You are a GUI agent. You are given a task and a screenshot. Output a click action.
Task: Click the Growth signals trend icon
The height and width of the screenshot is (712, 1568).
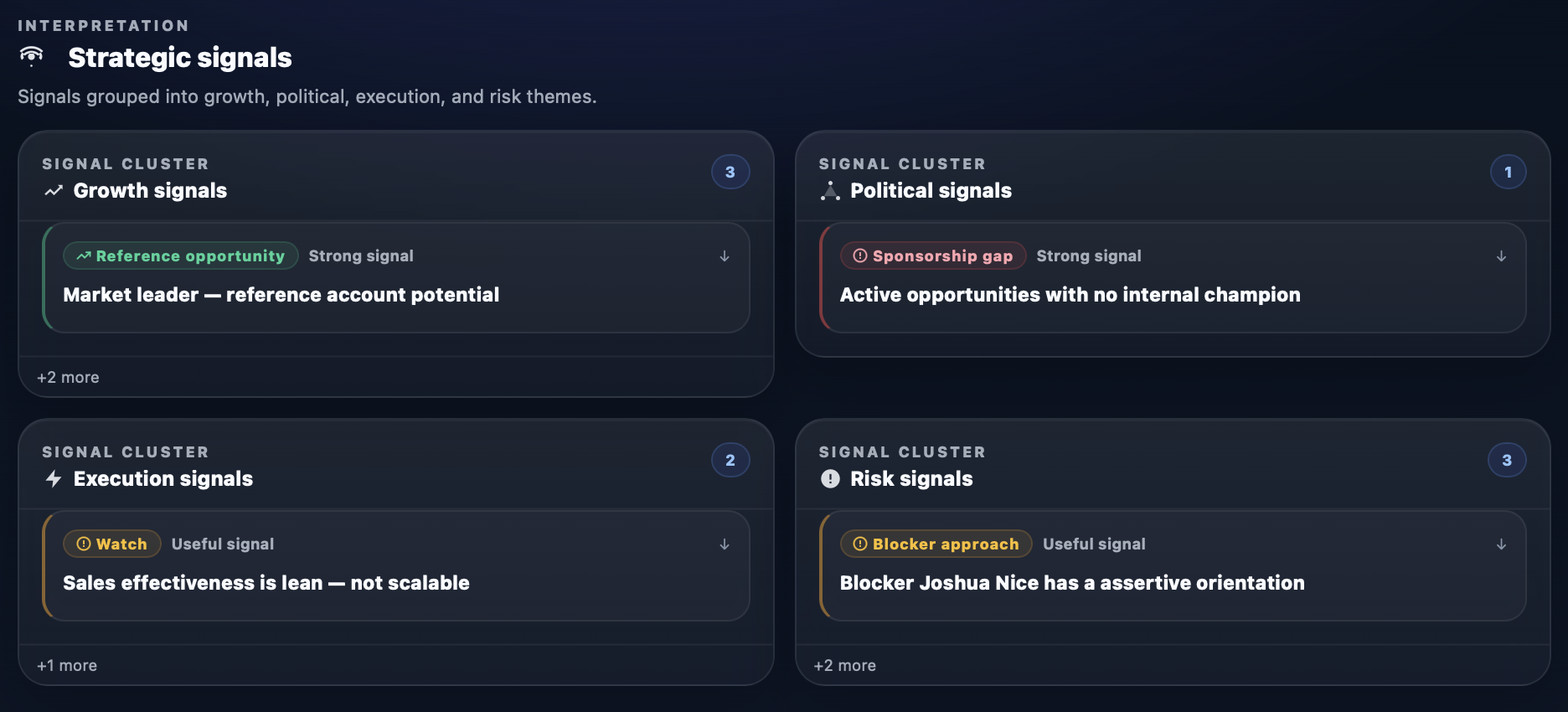click(x=54, y=191)
